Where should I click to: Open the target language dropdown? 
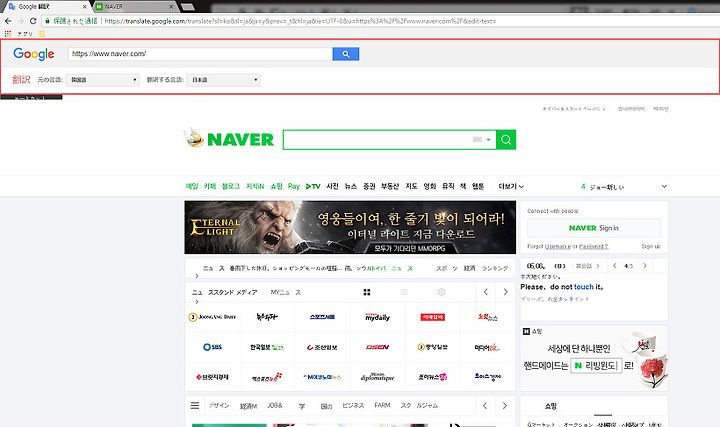tap(224, 80)
